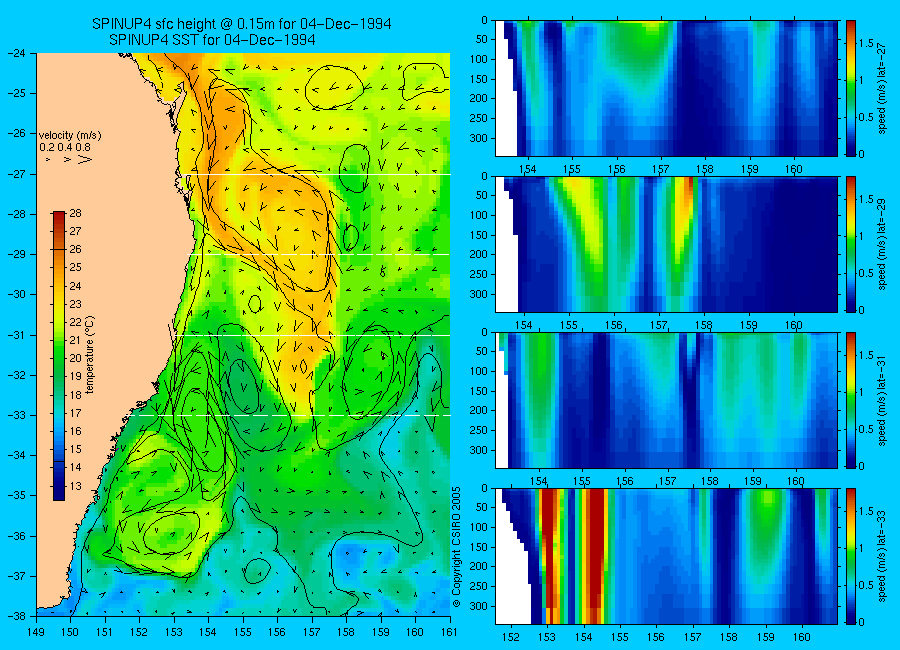Screen dimensions: 900x650
Task: Click the '-29' latitude tick on the map
Action: click(16, 254)
